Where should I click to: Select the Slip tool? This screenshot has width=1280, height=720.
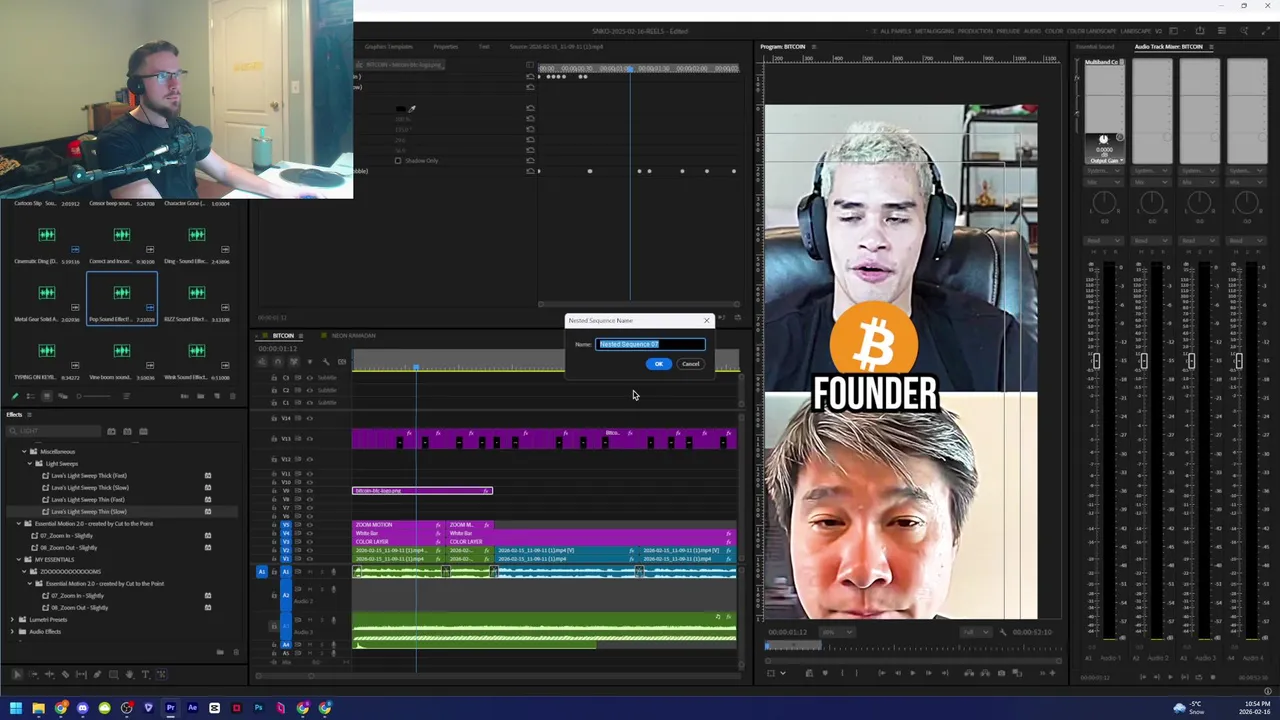click(81, 675)
